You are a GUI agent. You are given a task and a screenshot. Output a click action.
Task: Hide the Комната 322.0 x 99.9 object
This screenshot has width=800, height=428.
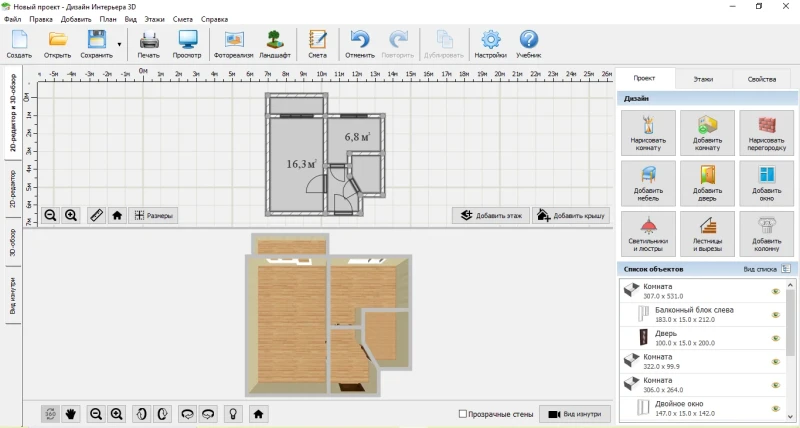coord(776,362)
